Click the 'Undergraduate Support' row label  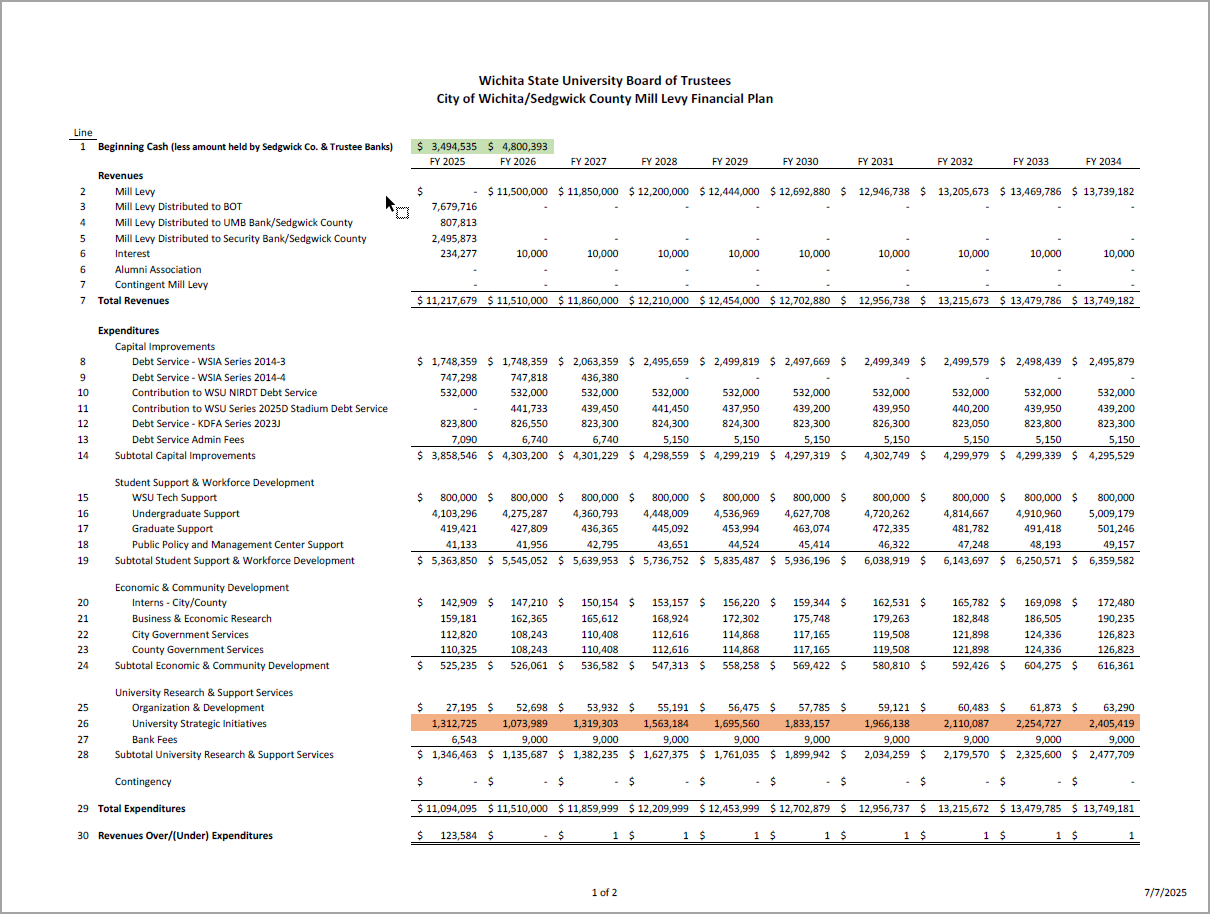(x=186, y=514)
